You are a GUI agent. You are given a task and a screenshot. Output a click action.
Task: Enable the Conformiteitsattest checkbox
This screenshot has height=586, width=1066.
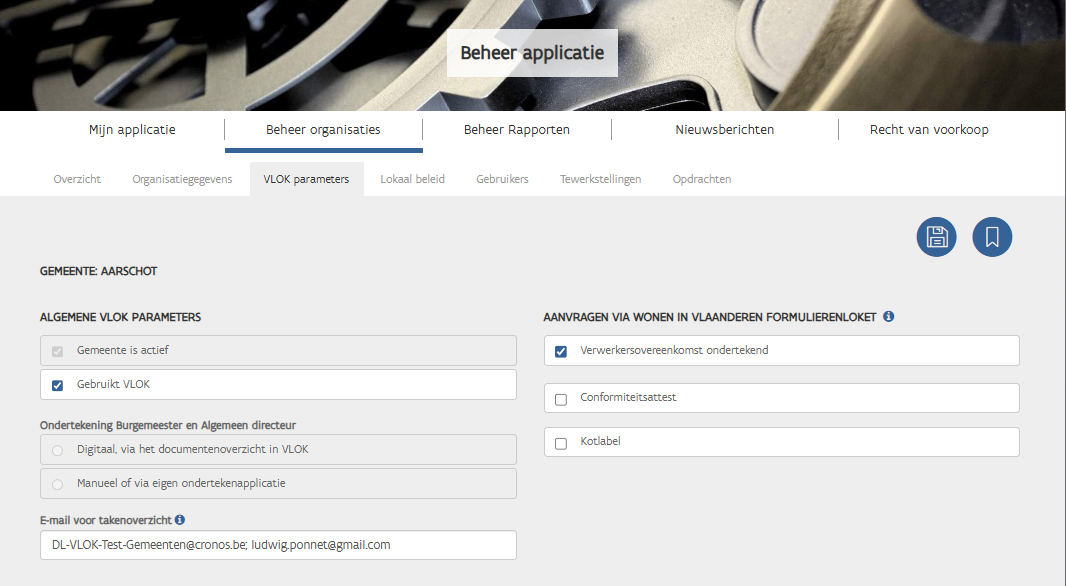[x=561, y=399]
